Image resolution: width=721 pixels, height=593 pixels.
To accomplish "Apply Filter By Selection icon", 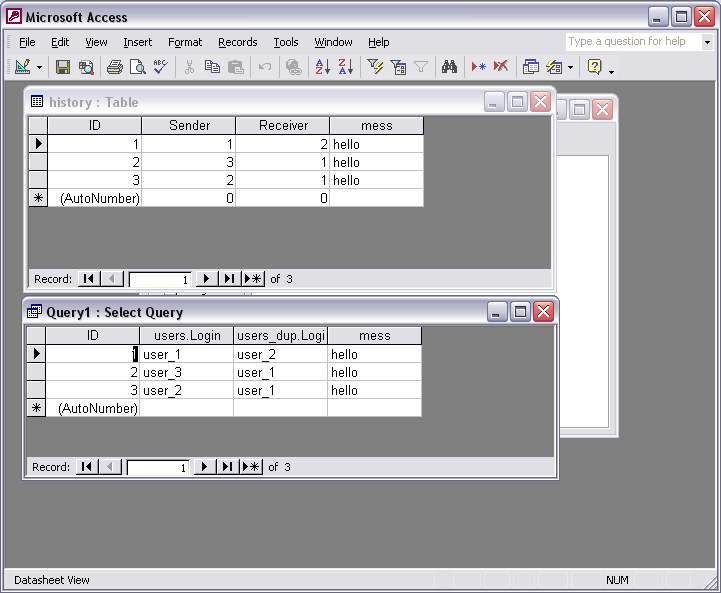I will pyautogui.click(x=375, y=67).
